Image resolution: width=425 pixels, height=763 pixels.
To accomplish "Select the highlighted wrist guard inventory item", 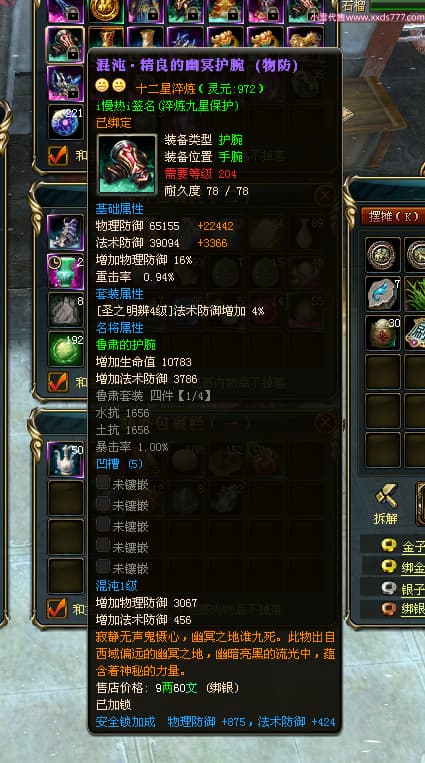I will 66,45.
